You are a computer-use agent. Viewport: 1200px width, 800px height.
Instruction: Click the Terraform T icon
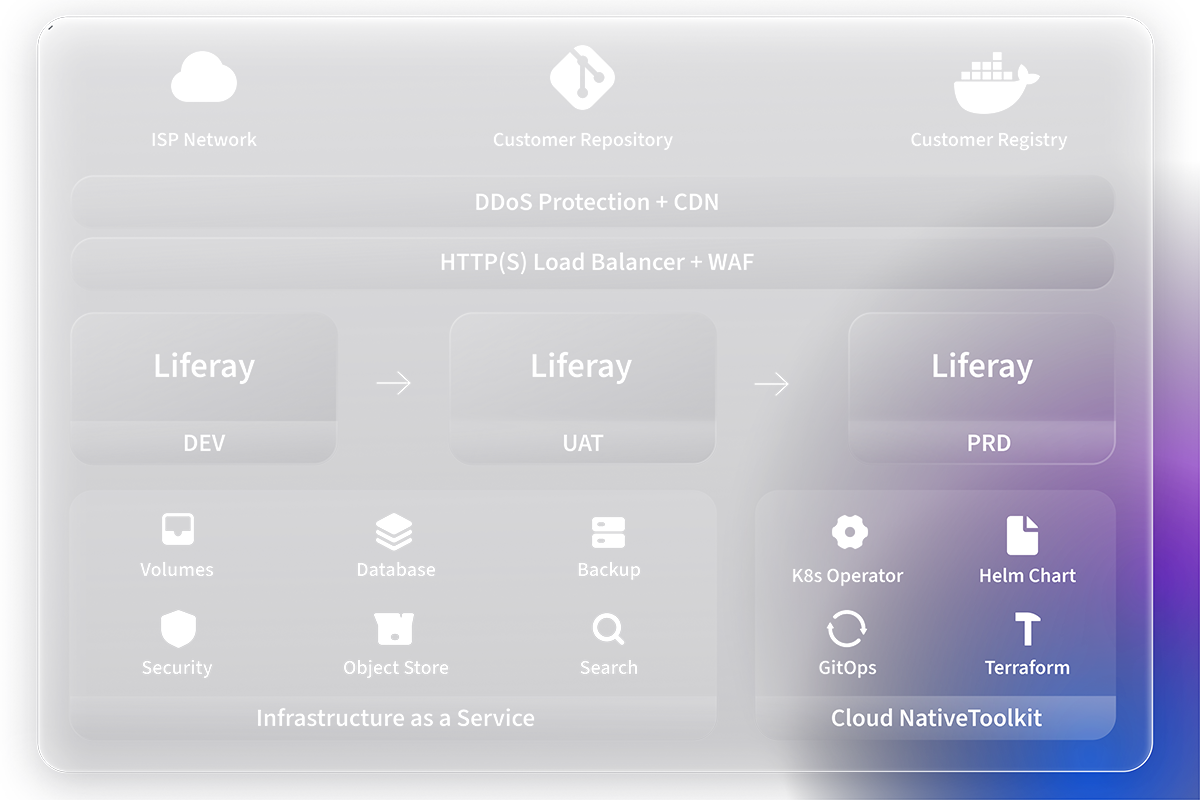pos(1027,629)
